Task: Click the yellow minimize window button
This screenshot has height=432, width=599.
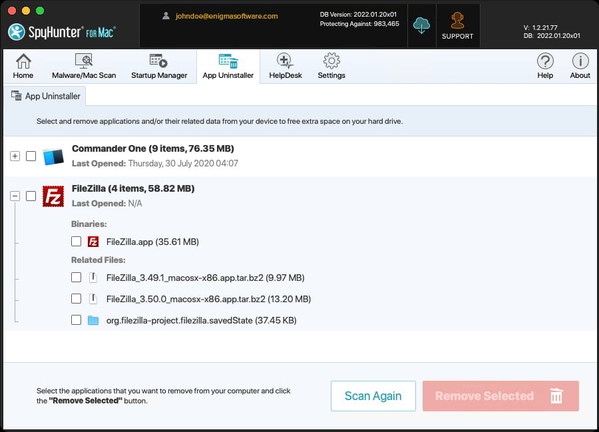Action: pos(26,10)
